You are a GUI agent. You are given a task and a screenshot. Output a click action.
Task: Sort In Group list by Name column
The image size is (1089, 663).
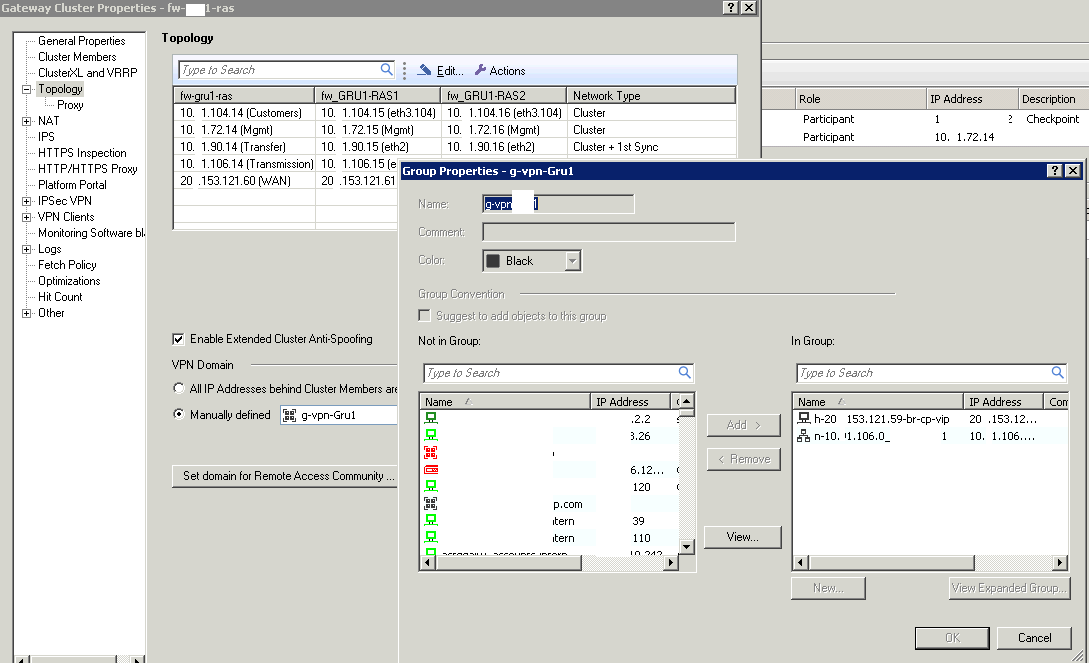pyautogui.click(x=878, y=401)
